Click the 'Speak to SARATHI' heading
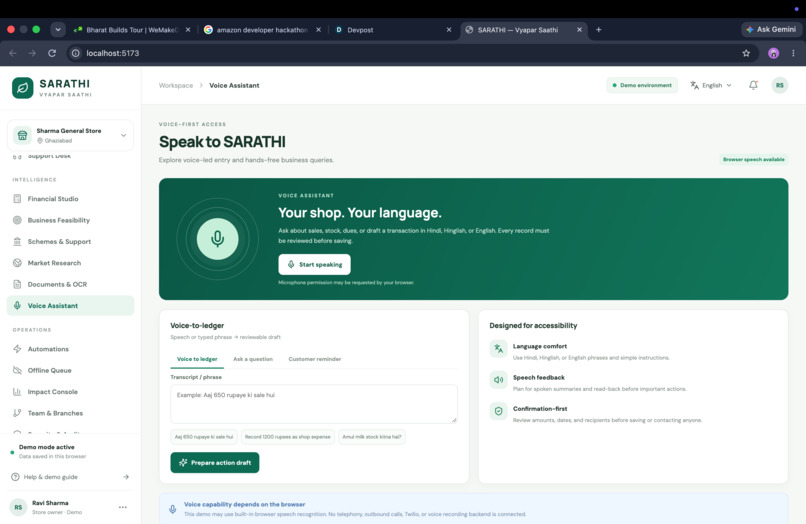This screenshot has width=806, height=524. point(222,142)
